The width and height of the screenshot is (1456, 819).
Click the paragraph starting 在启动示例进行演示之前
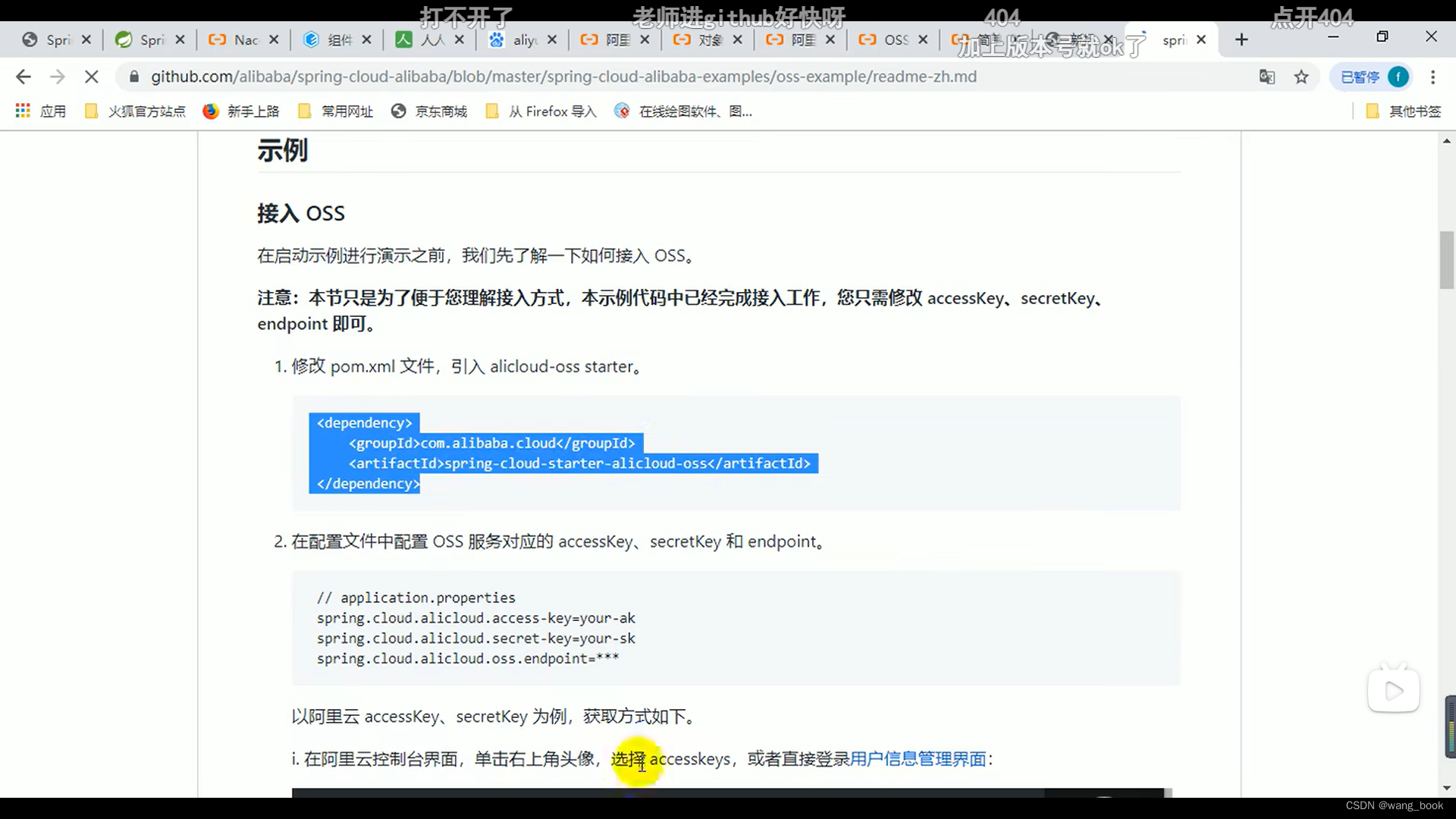pyautogui.click(x=477, y=256)
